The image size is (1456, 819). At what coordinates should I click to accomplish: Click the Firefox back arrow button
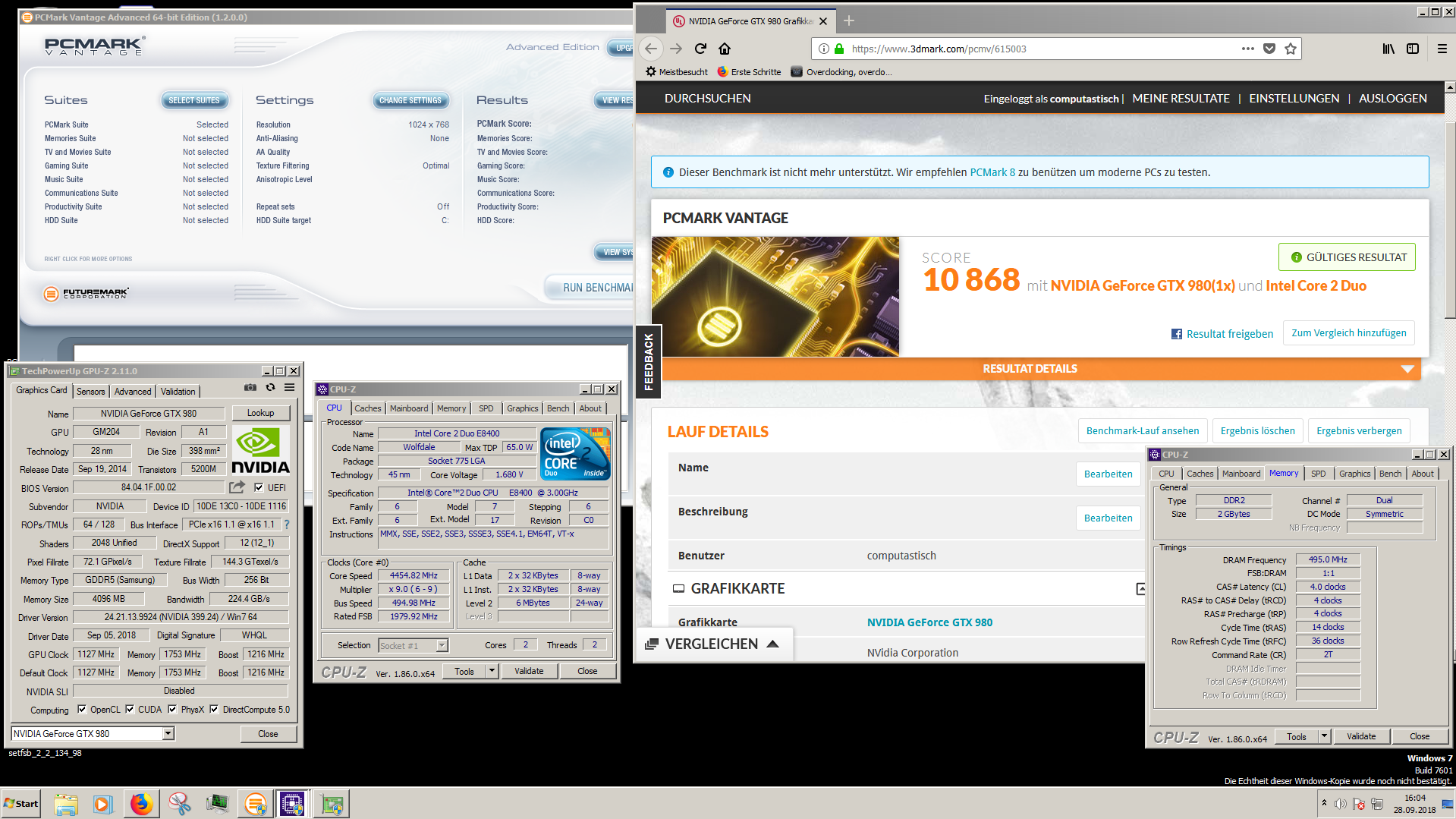point(651,49)
